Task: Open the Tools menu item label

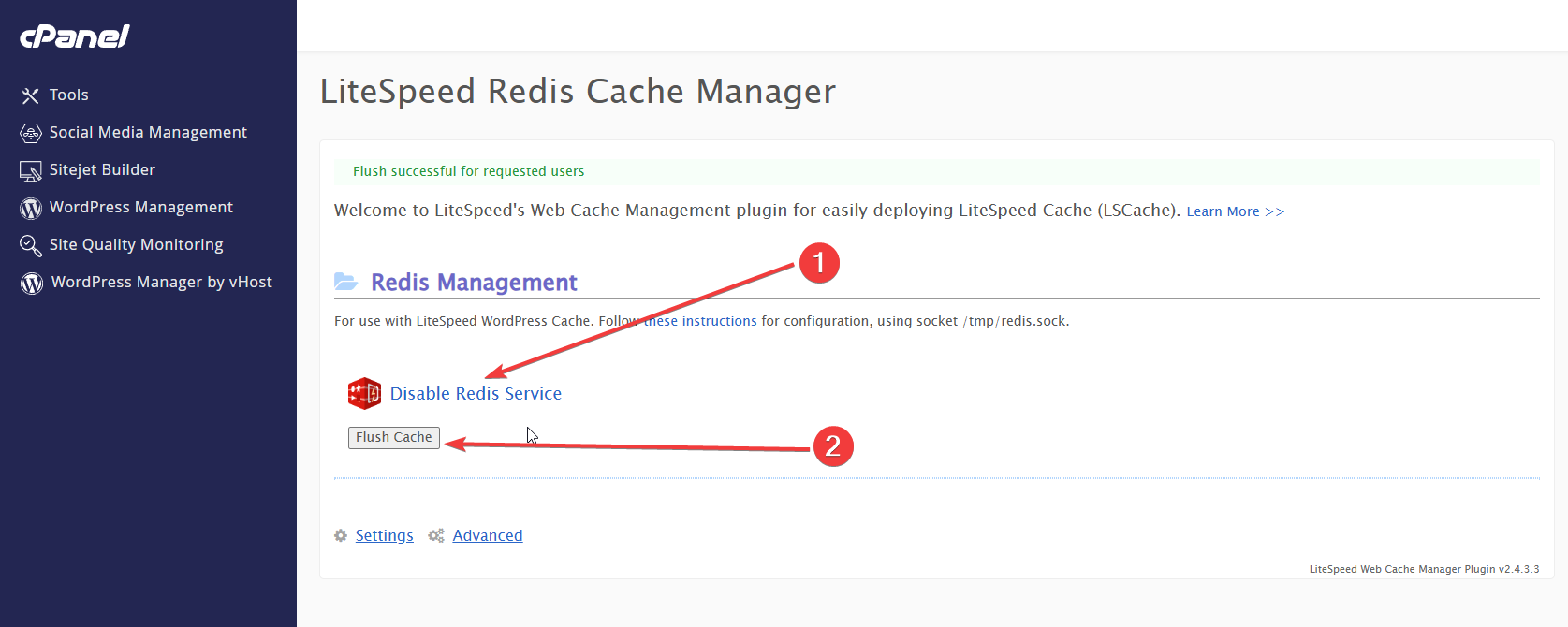Action: coord(68,95)
